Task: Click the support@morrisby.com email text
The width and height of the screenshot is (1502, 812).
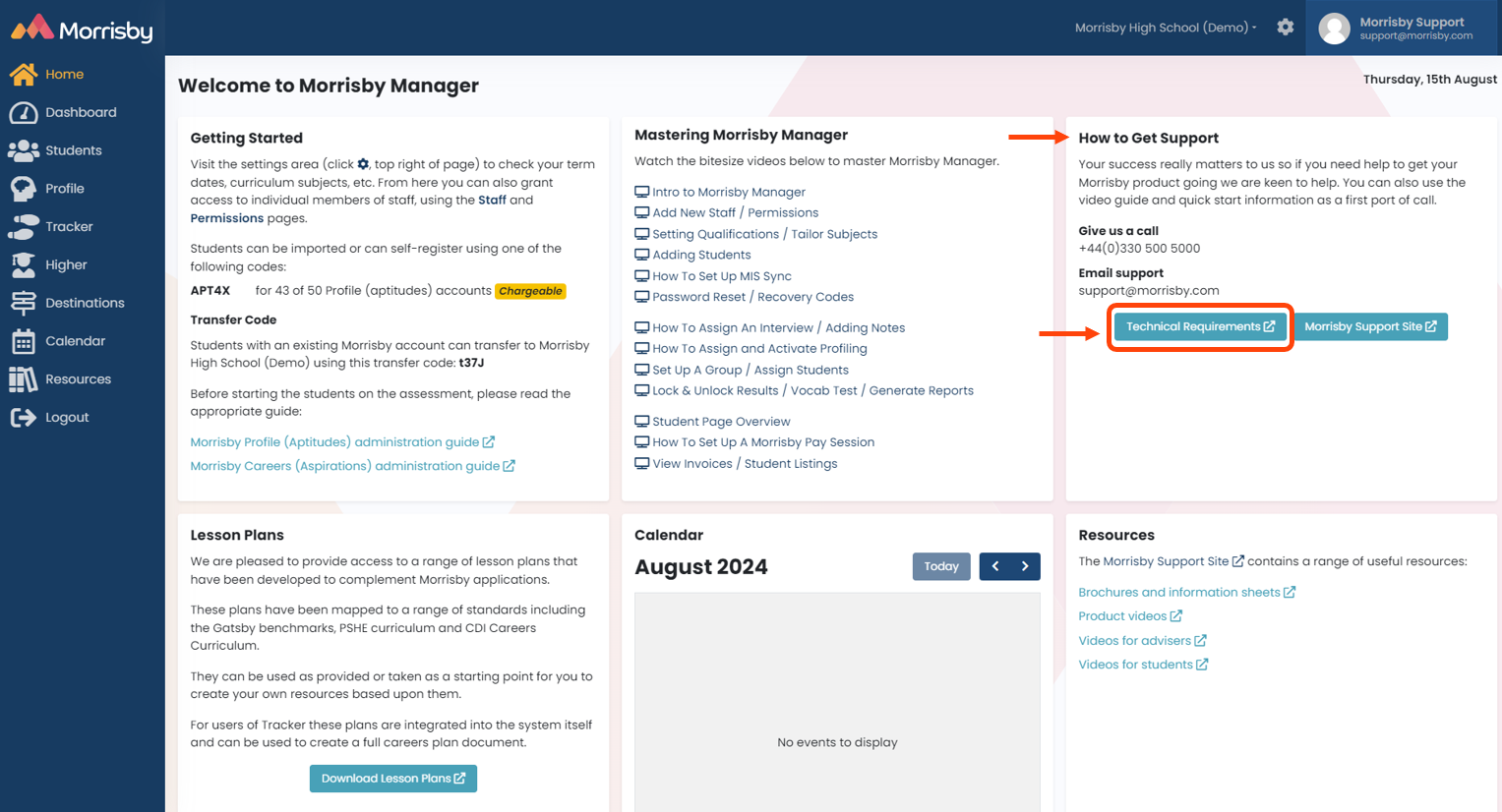Action: click(1149, 291)
